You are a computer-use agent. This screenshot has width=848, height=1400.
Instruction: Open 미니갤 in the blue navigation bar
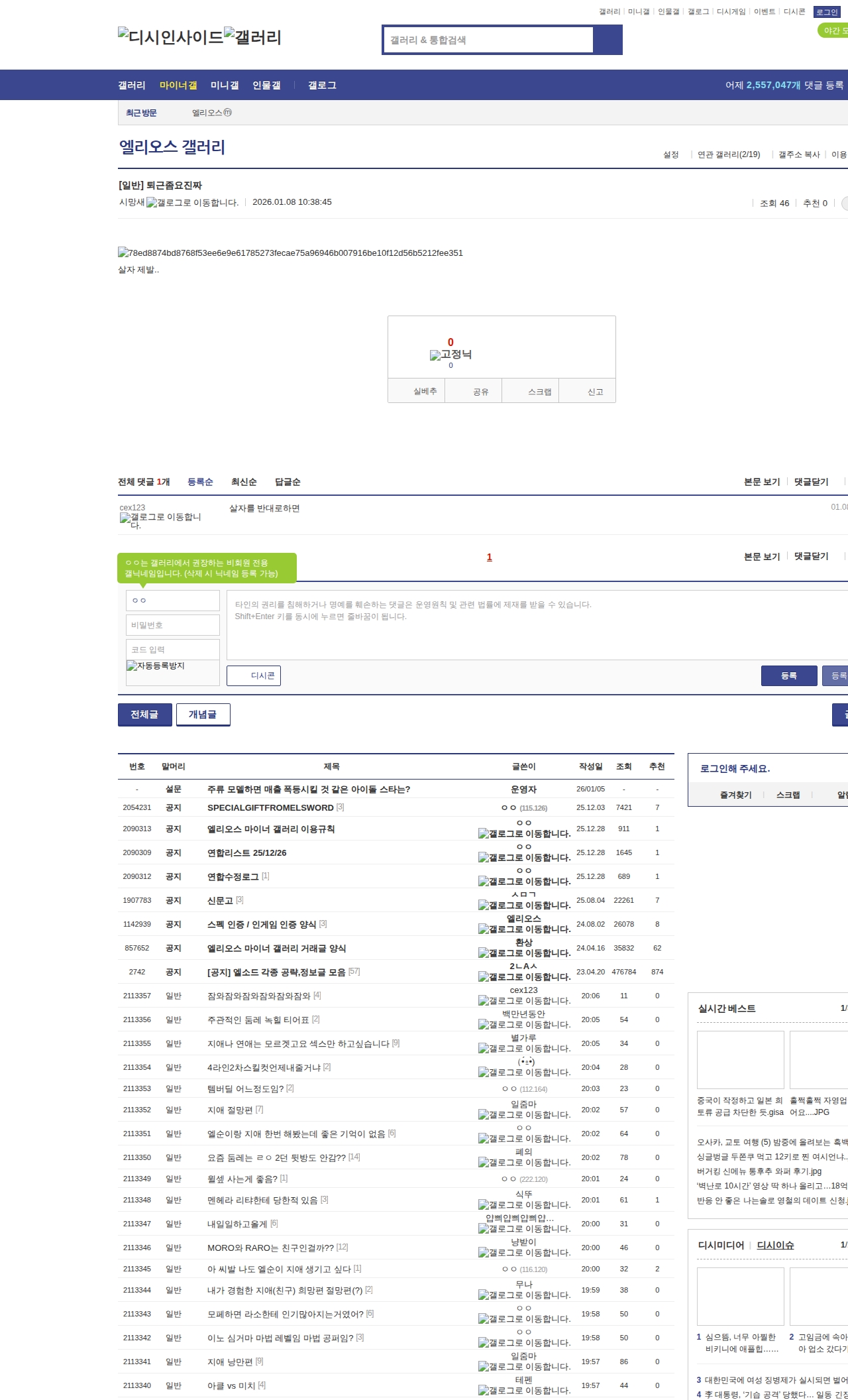point(225,86)
